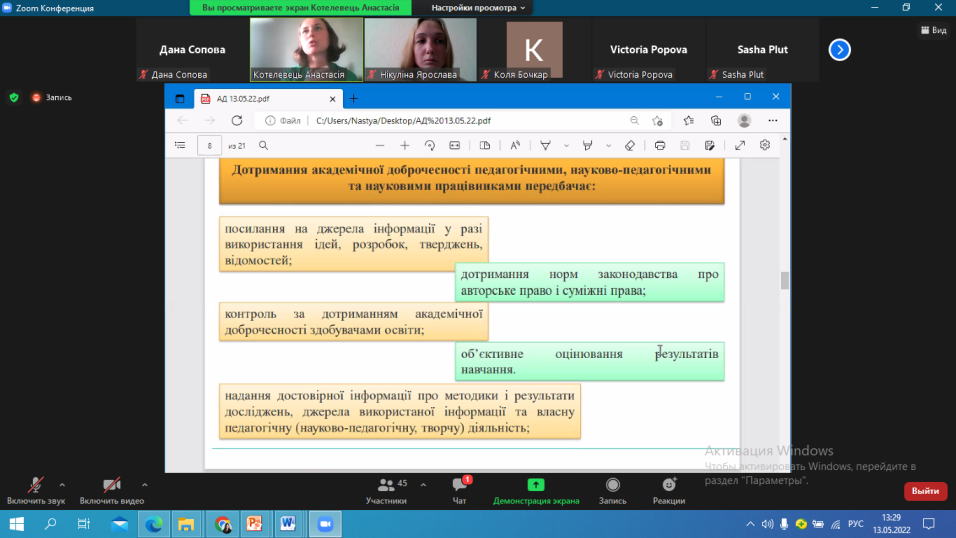
Task: Expand audio options arrow next to microphone
Action: click(62, 483)
